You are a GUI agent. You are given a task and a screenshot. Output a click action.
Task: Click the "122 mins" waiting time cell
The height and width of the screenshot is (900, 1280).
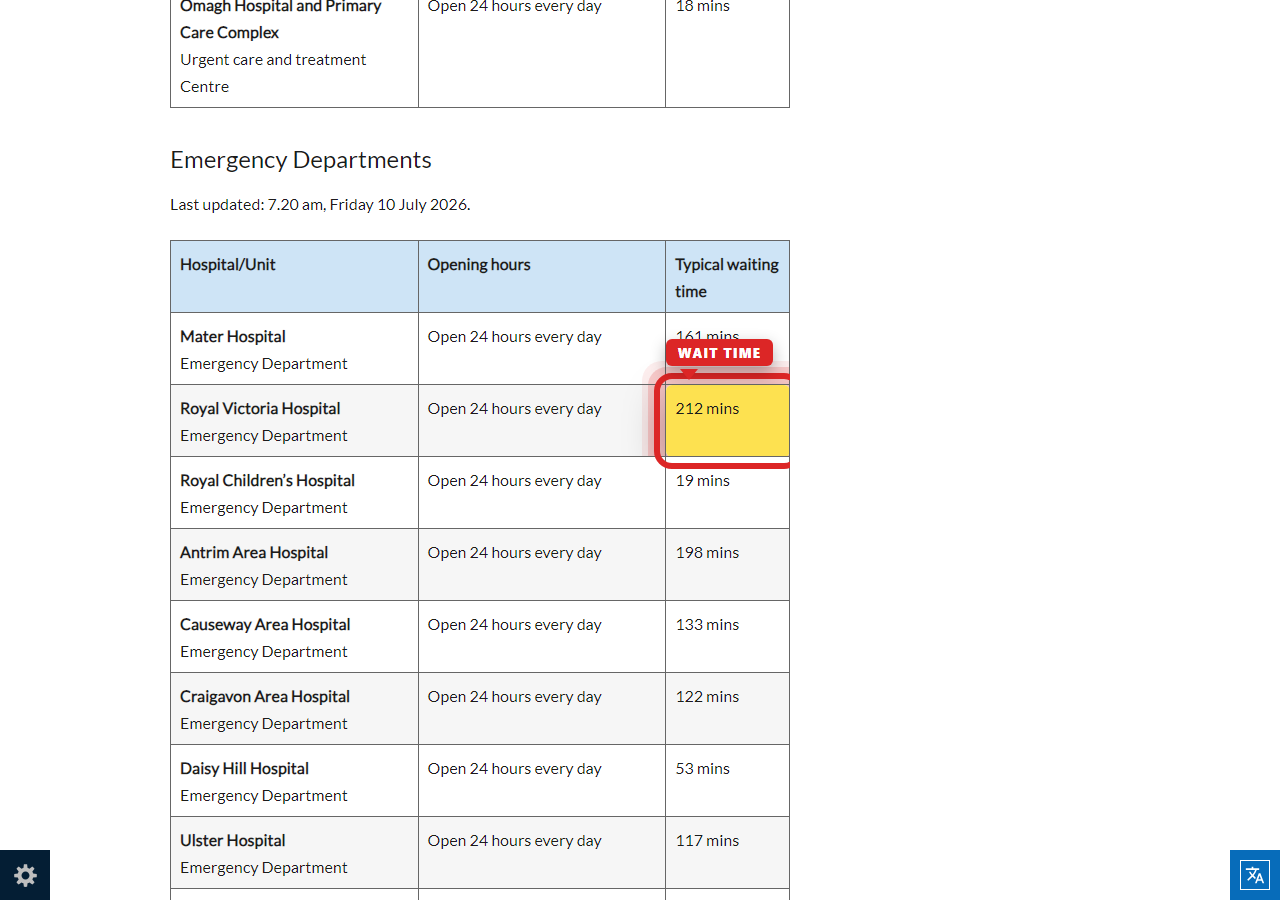727,709
